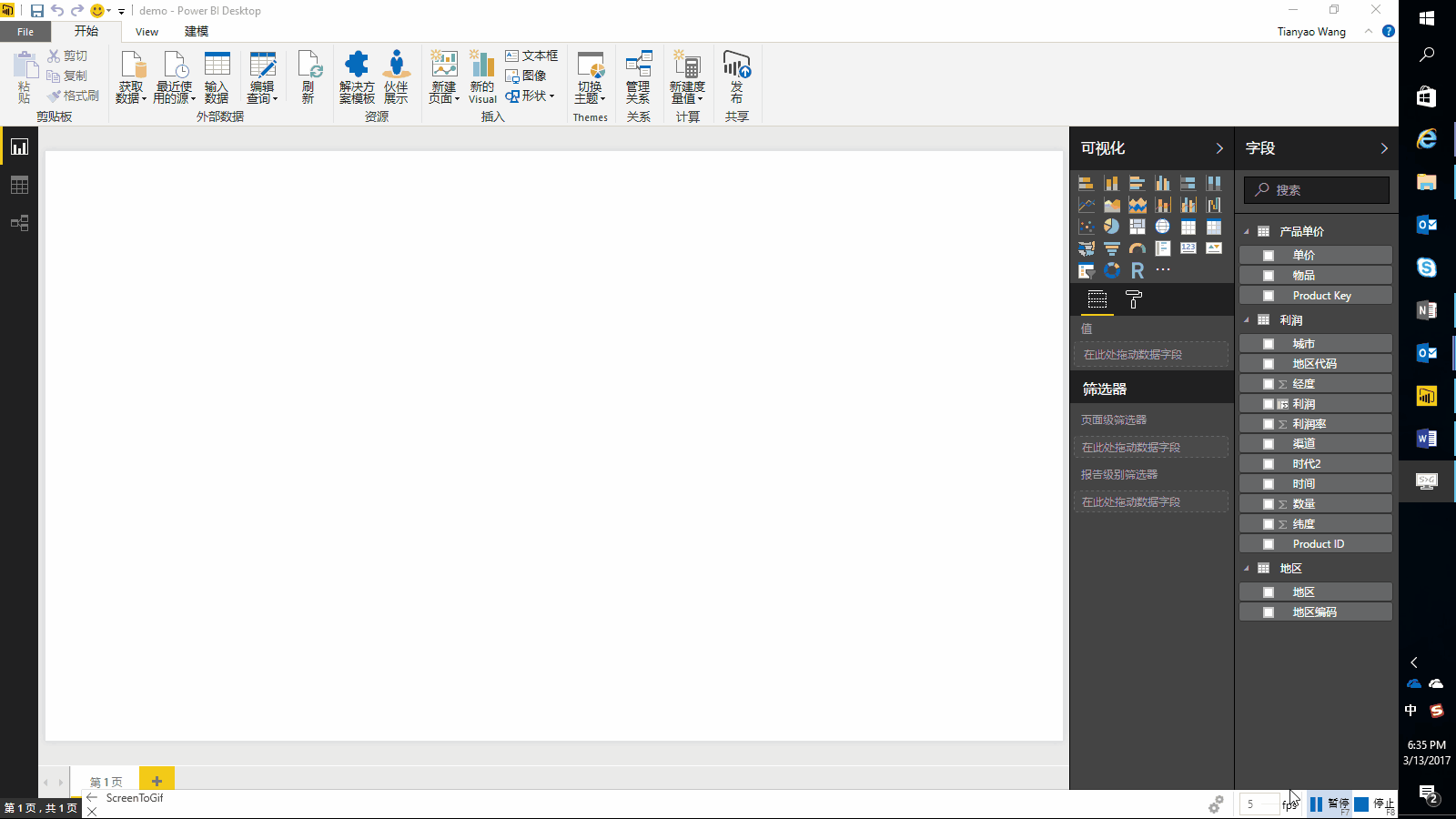The height and width of the screenshot is (819, 1456).
Task: Switch to the 开始 ribbon tab
Action: click(x=86, y=31)
